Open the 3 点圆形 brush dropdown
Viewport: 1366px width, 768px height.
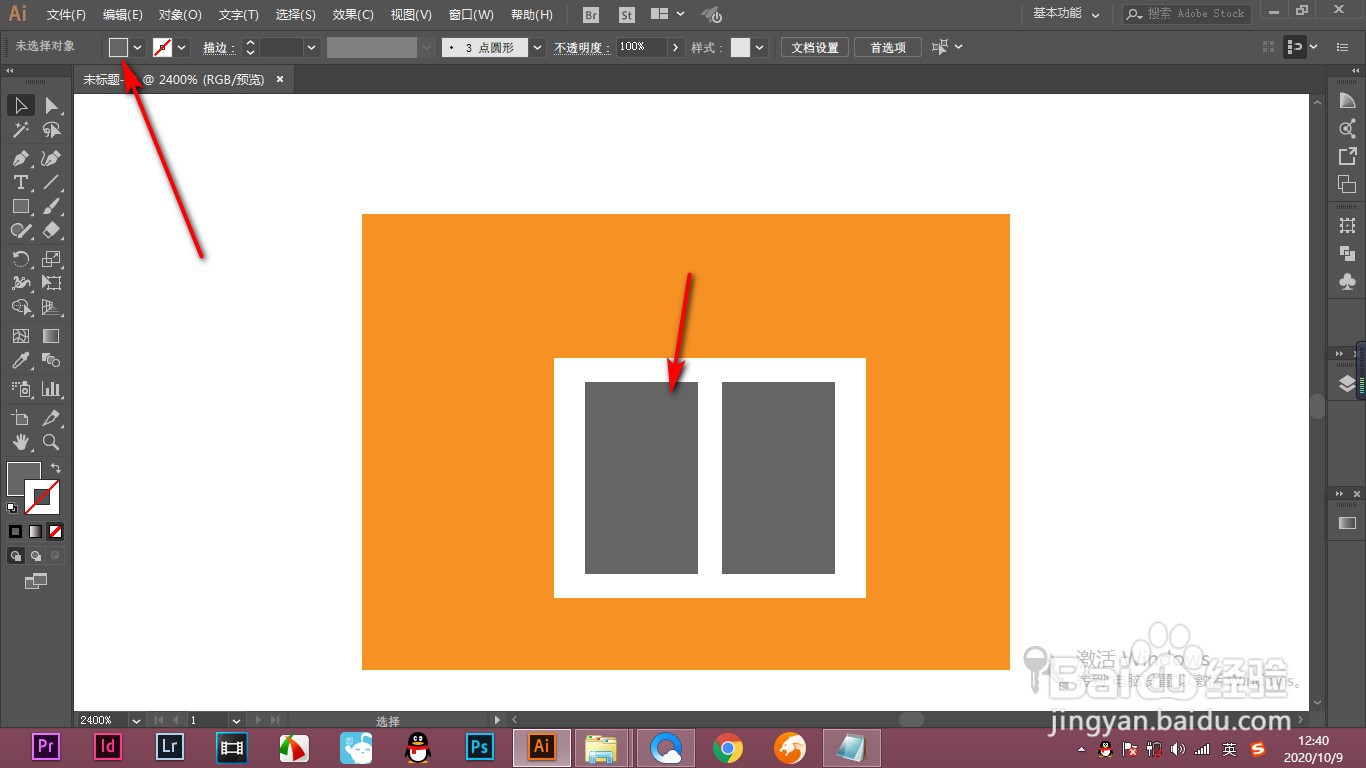pyautogui.click(x=539, y=48)
